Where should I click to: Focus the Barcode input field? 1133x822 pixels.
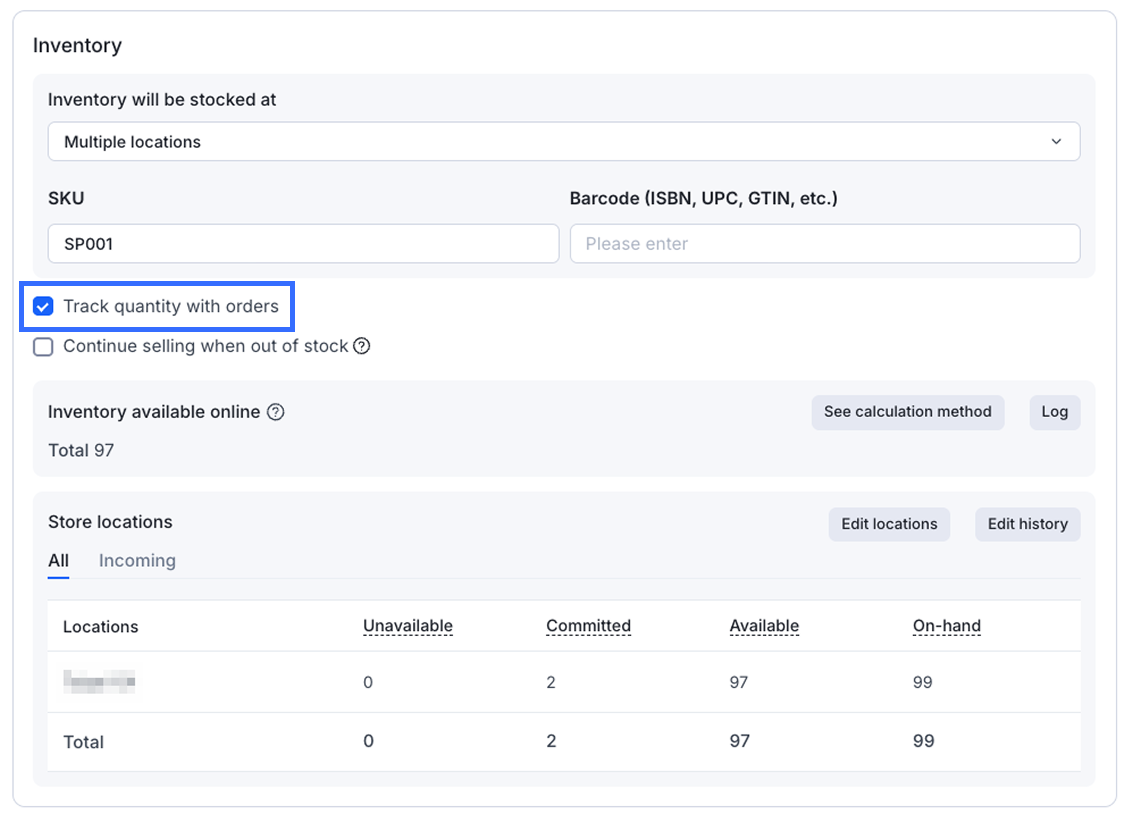click(x=824, y=244)
